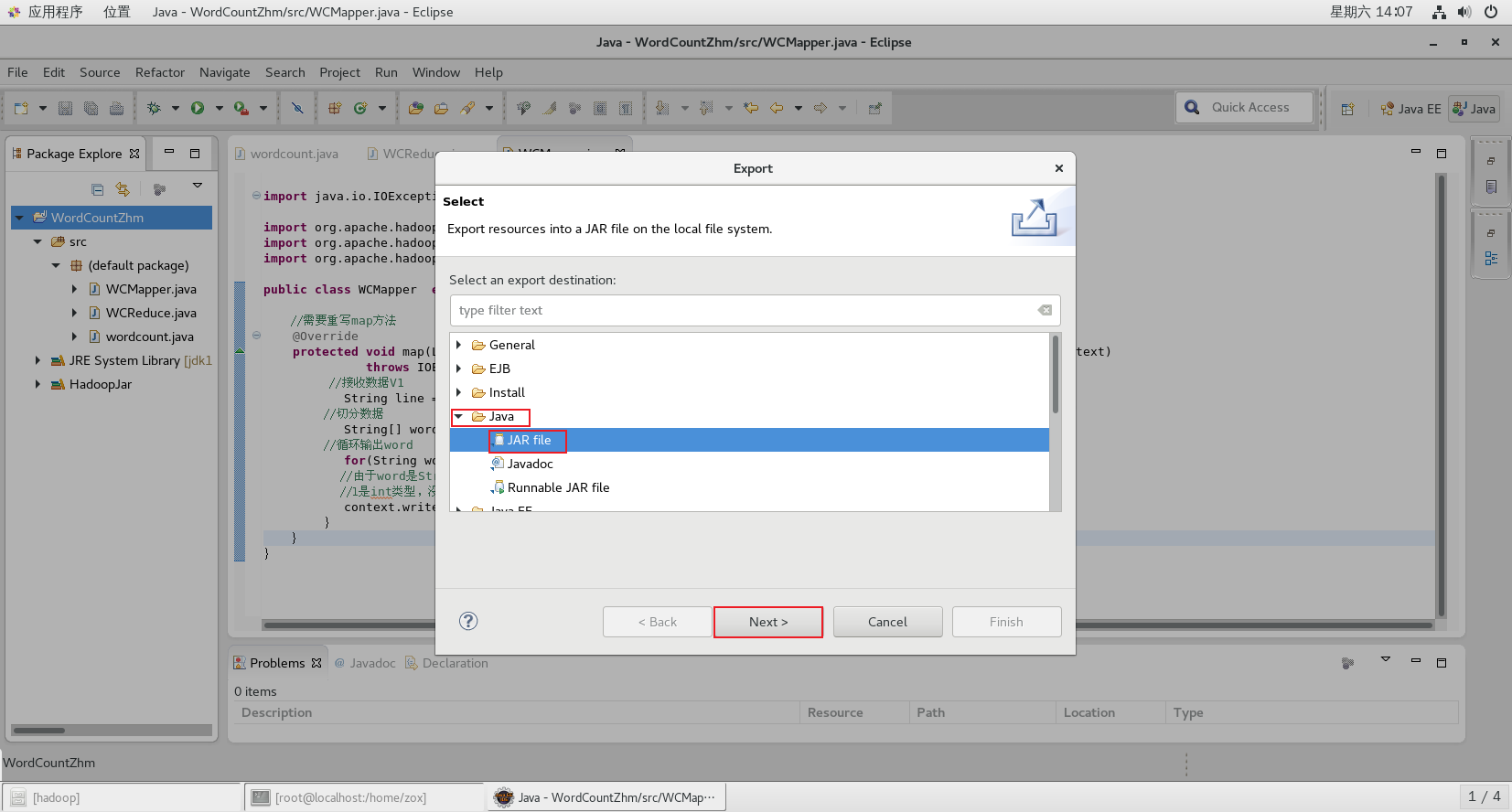
Task: Click the Save All toolbar icon
Action: pyautogui.click(x=91, y=108)
